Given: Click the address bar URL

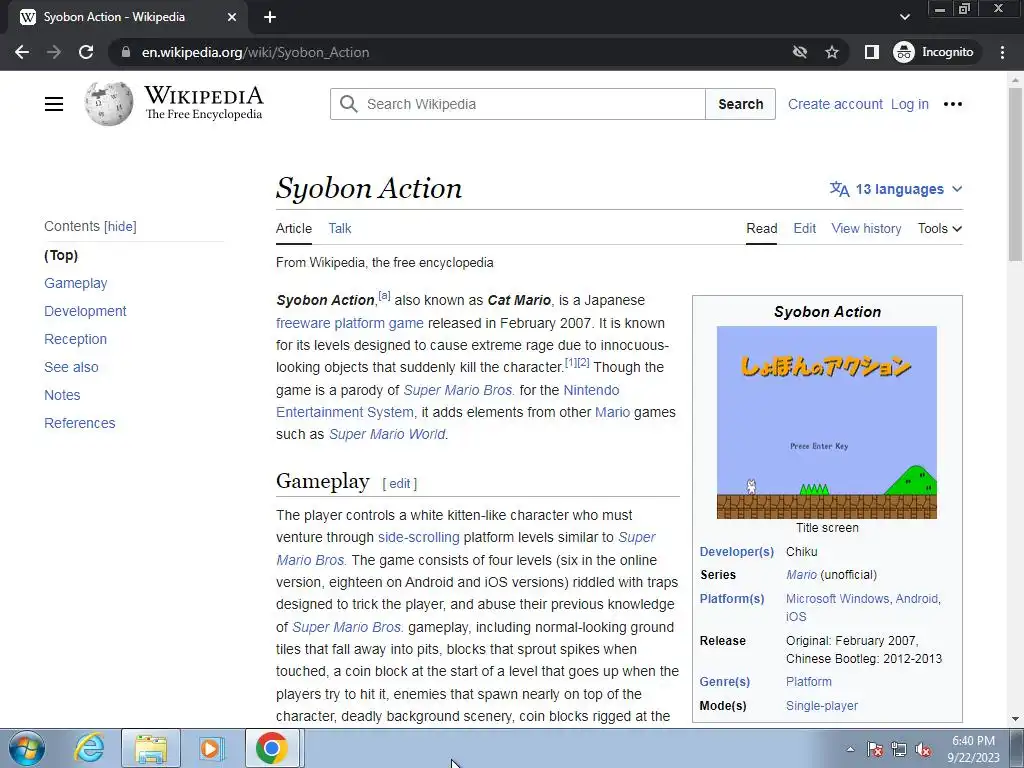Looking at the screenshot, I should [x=255, y=52].
